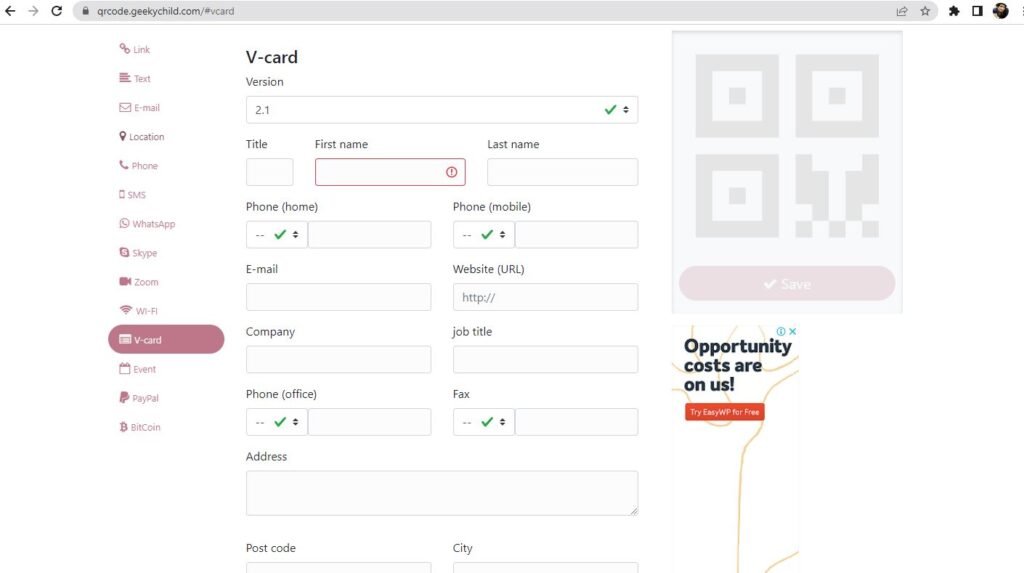Select the V-card tab
1024x573 pixels.
(166, 339)
